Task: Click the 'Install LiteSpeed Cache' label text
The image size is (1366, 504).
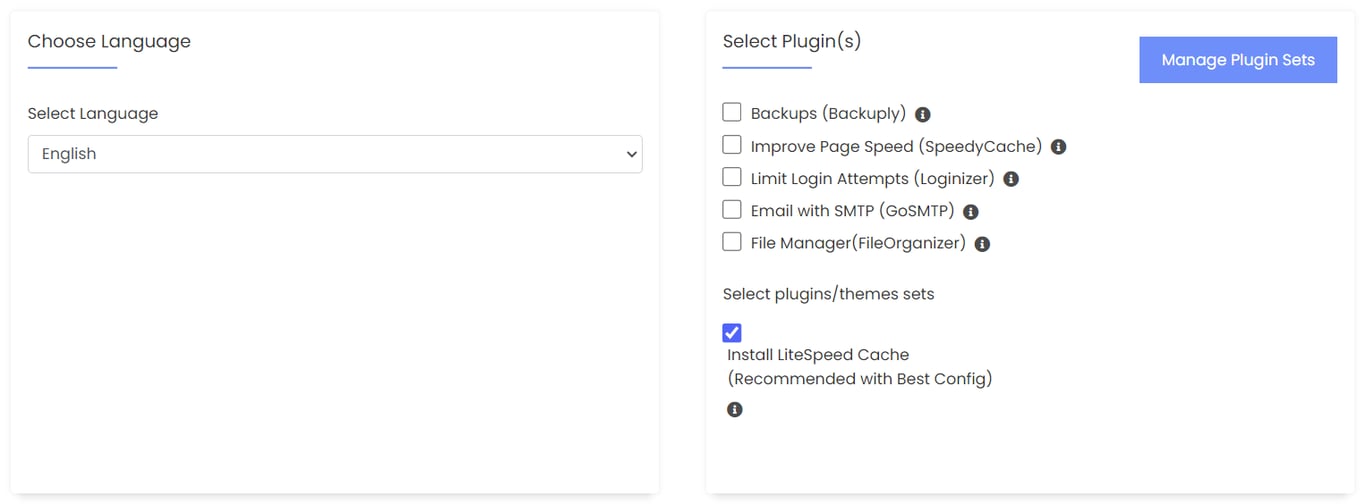Action: click(x=818, y=355)
